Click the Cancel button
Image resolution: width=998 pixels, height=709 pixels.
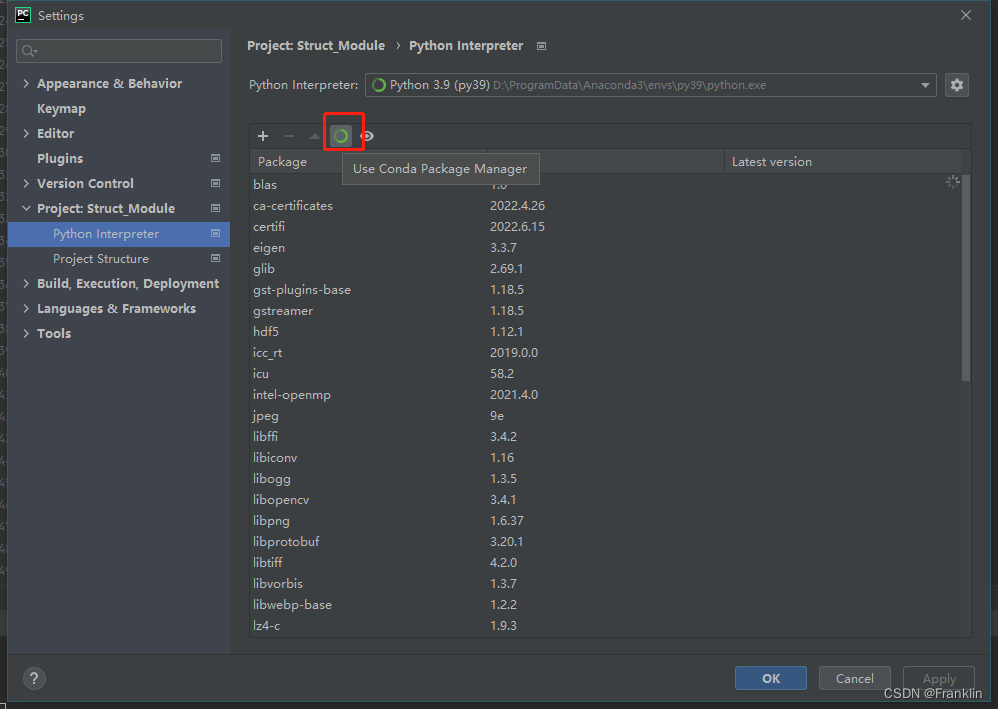click(x=854, y=678)
